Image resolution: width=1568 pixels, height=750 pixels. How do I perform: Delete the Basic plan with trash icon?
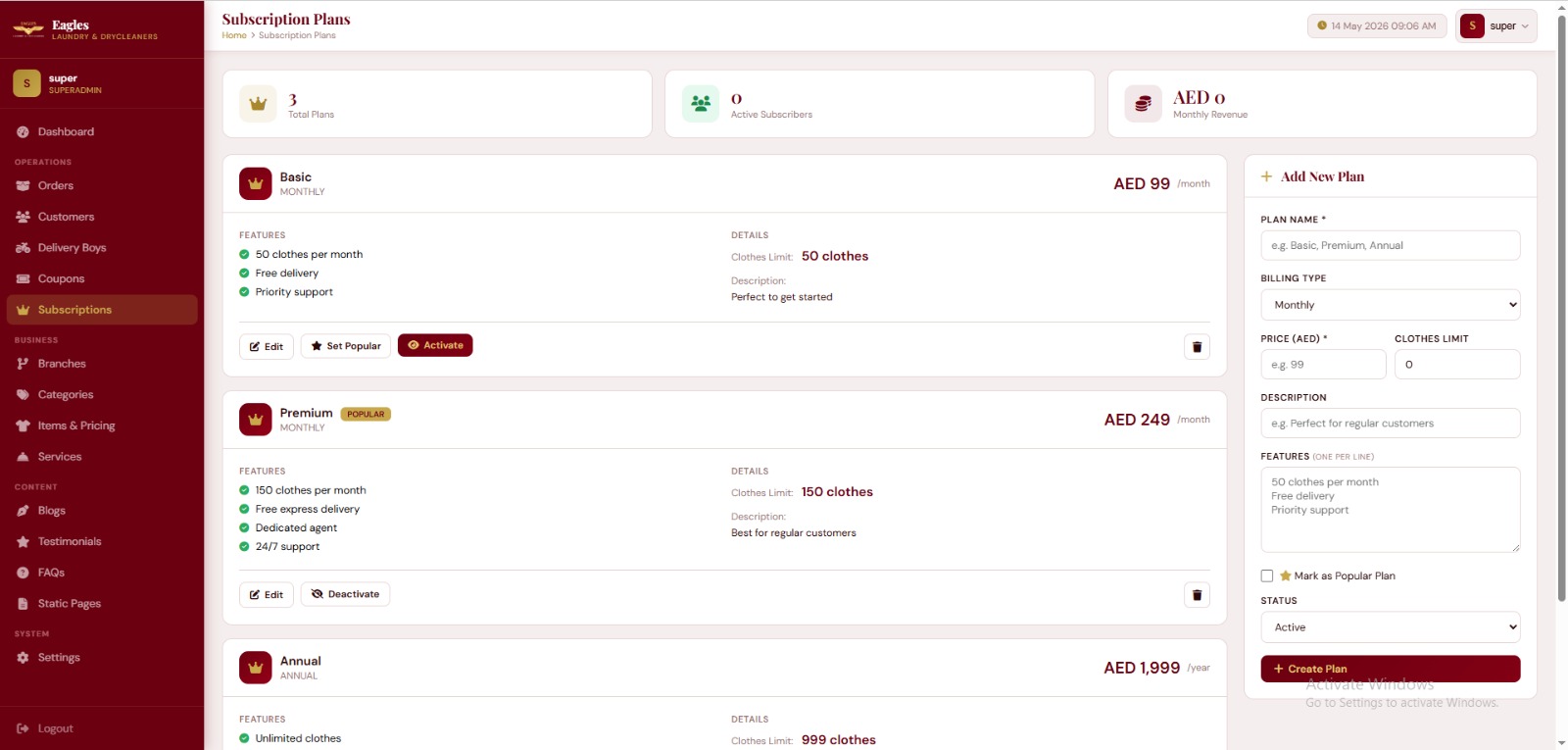click(x=1197, y=347)
